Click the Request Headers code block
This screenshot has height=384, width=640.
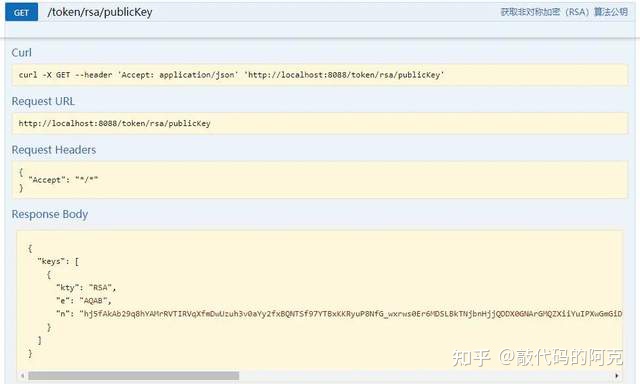pos(320,180)
